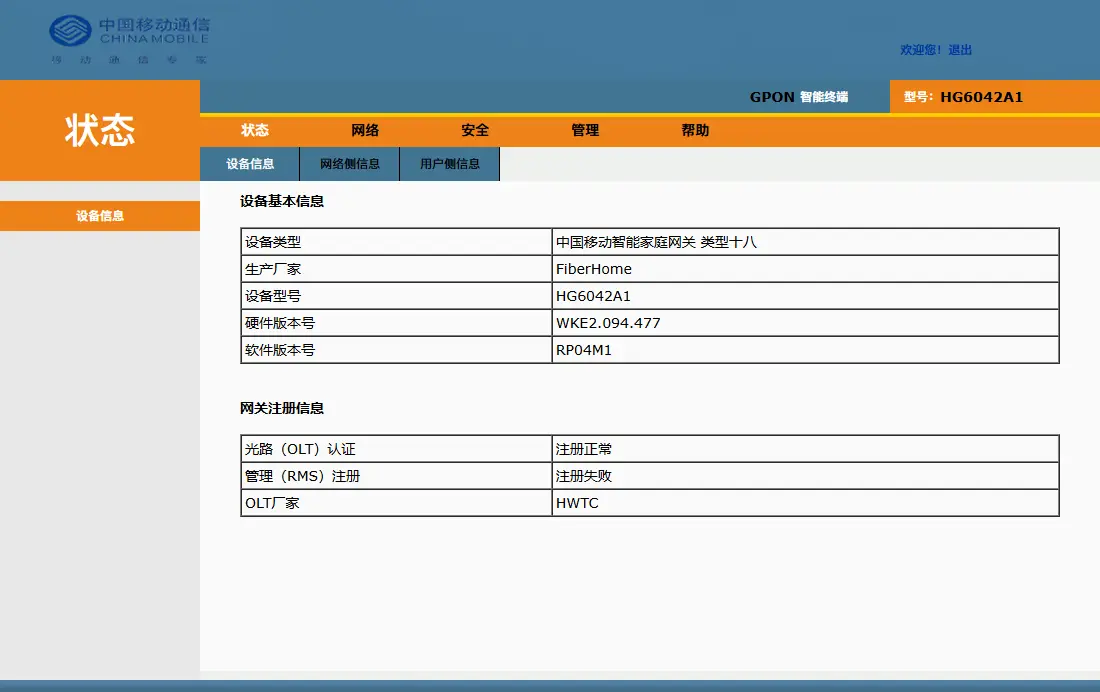Click the large 状态 sidebar header
The image size is (1100, 692).
click(x=100, y=130)
